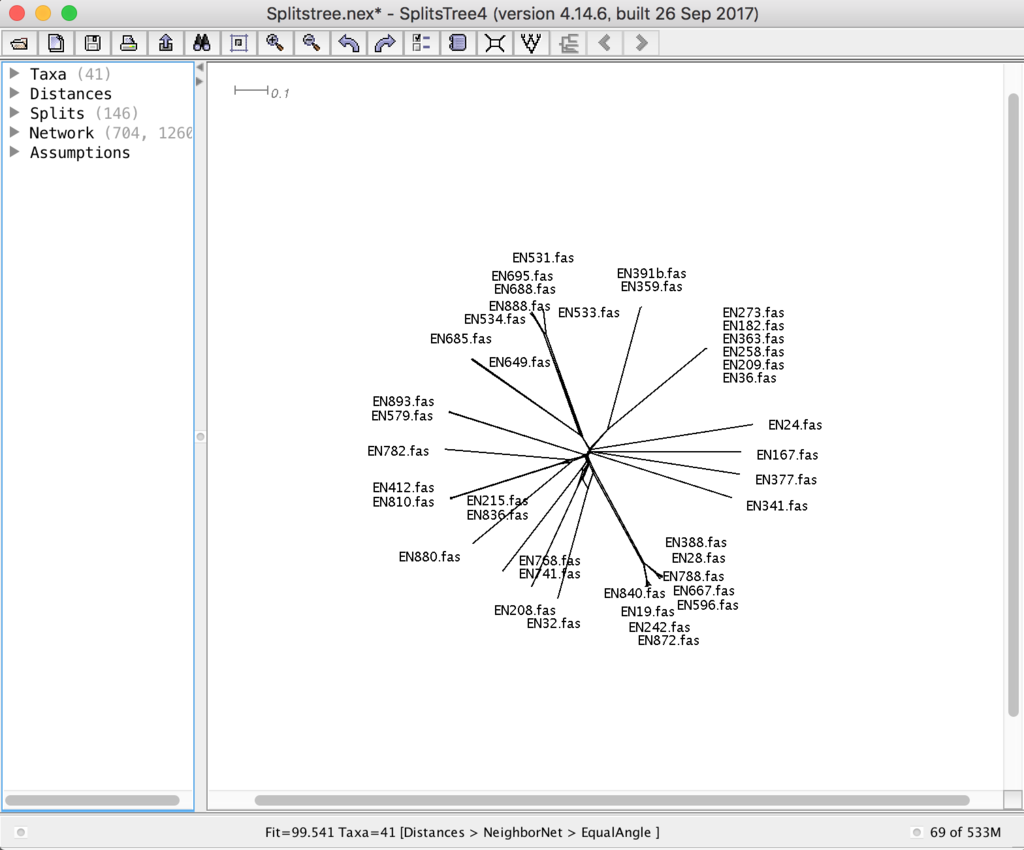This screenshot has height=850, width=1024.
Task: Click the Undo arrow icon
Action: [349, 44]
